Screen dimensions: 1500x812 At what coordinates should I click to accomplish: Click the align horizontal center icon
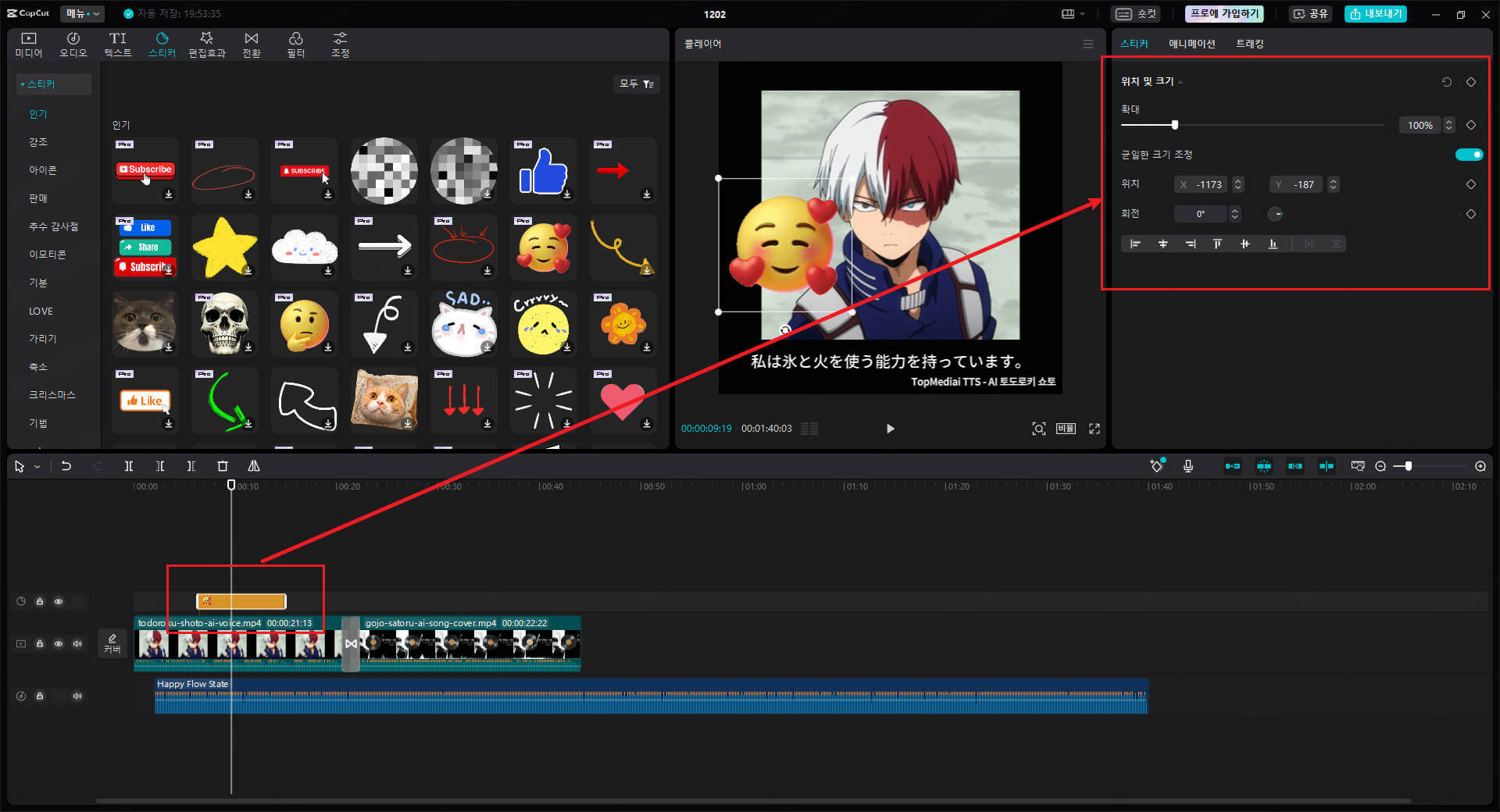1163,244
